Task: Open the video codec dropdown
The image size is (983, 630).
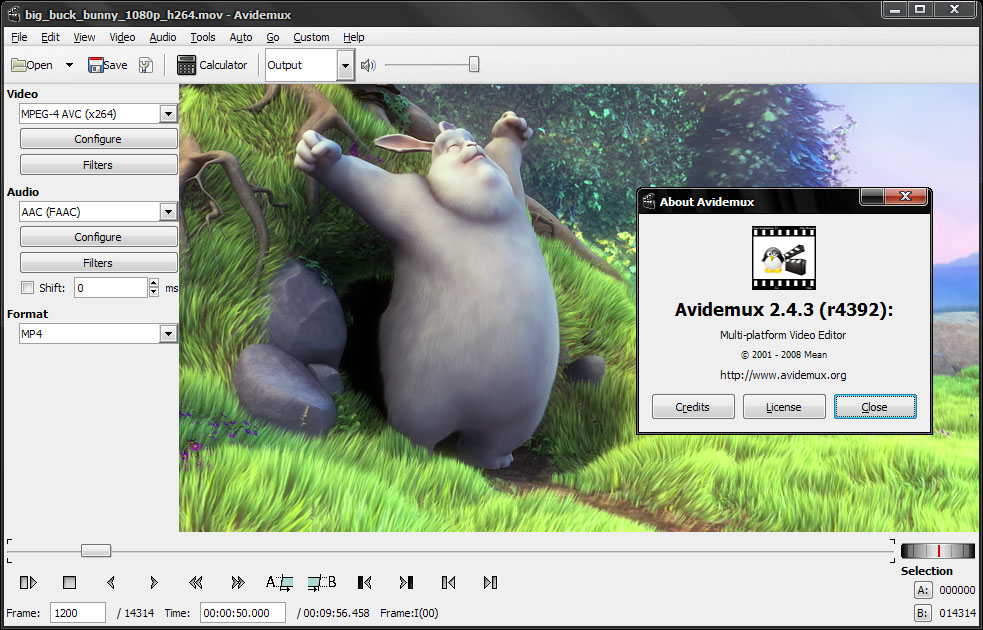Action: tap(169, 113)
